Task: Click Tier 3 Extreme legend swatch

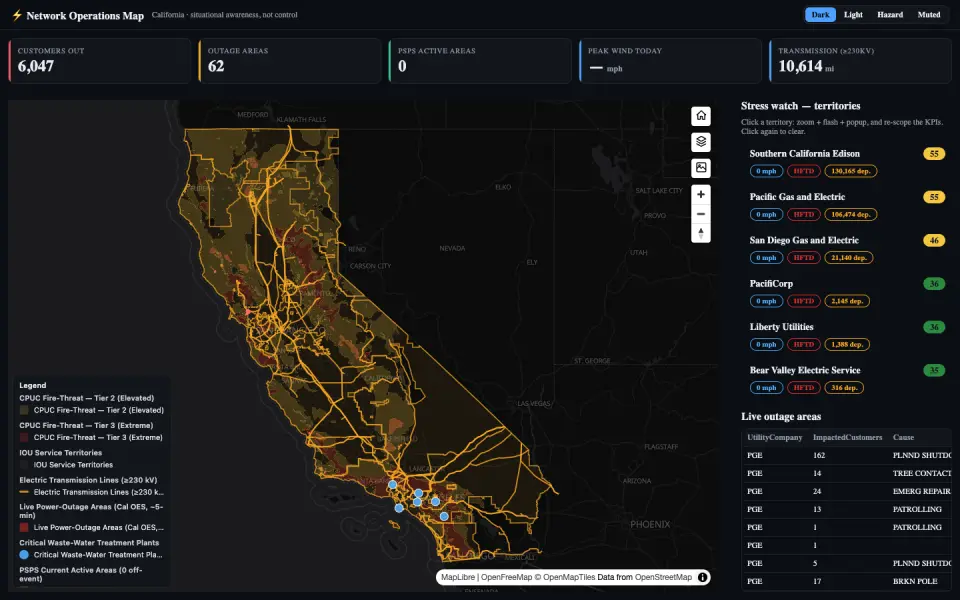Action: coord(24,438)
